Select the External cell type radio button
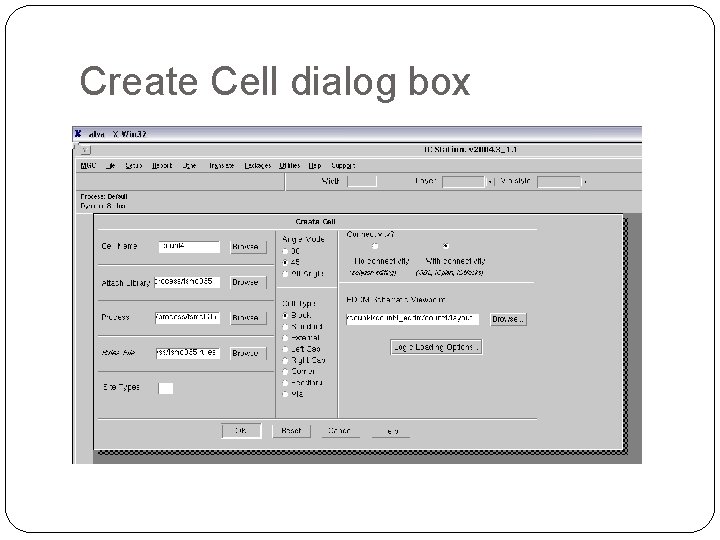Viewport: 720px width, 540px height. point(285,338)
